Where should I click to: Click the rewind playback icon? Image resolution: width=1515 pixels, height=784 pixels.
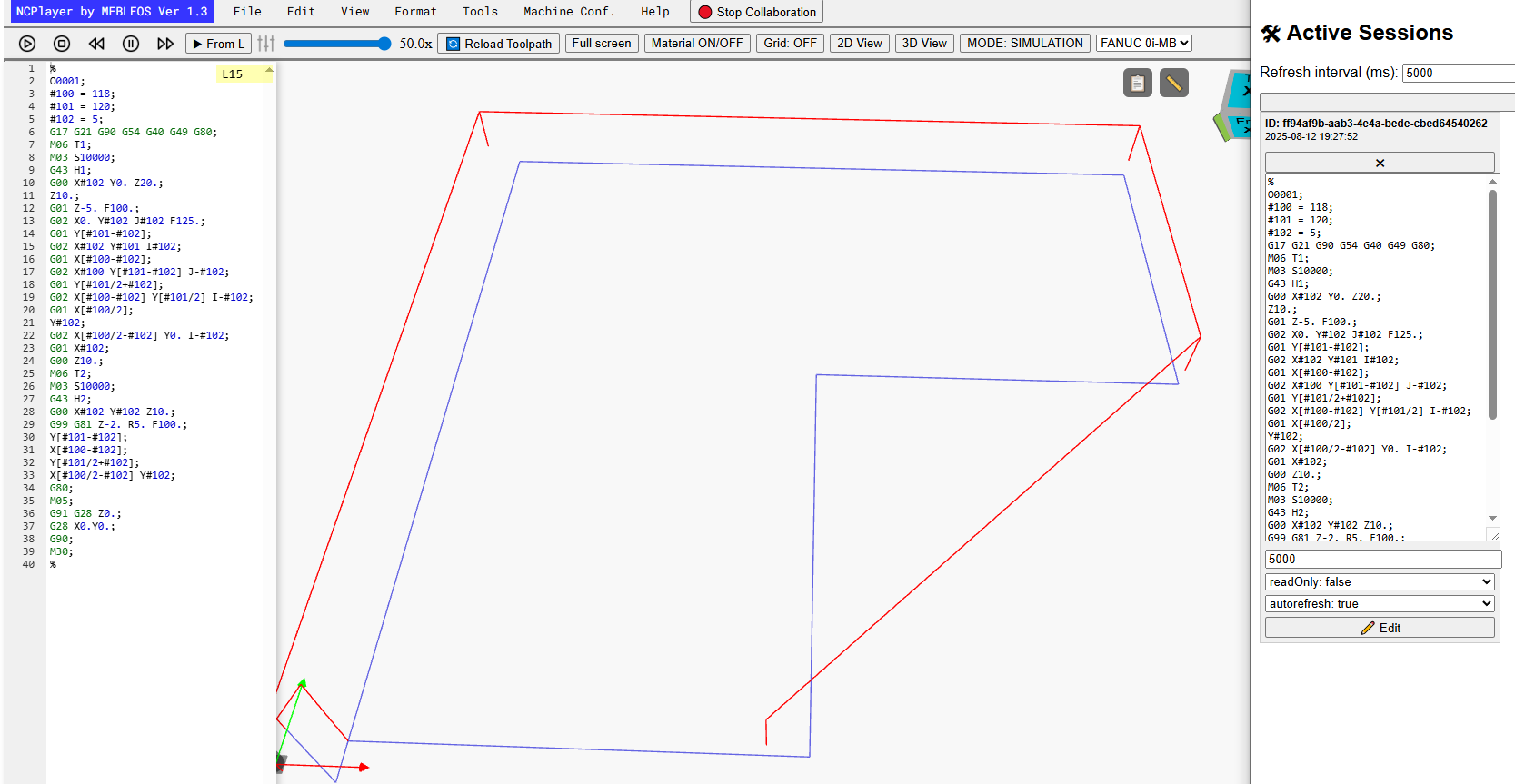point(96,44)
